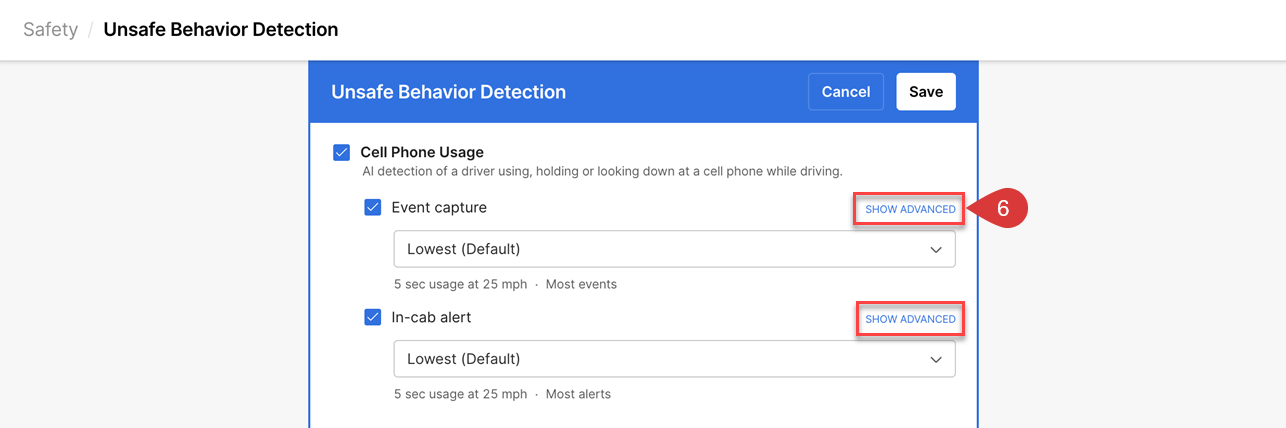Click the Unsafe Behavior Detection breadcrumb title
1286x428 pixels.
(x=221, y=30)
